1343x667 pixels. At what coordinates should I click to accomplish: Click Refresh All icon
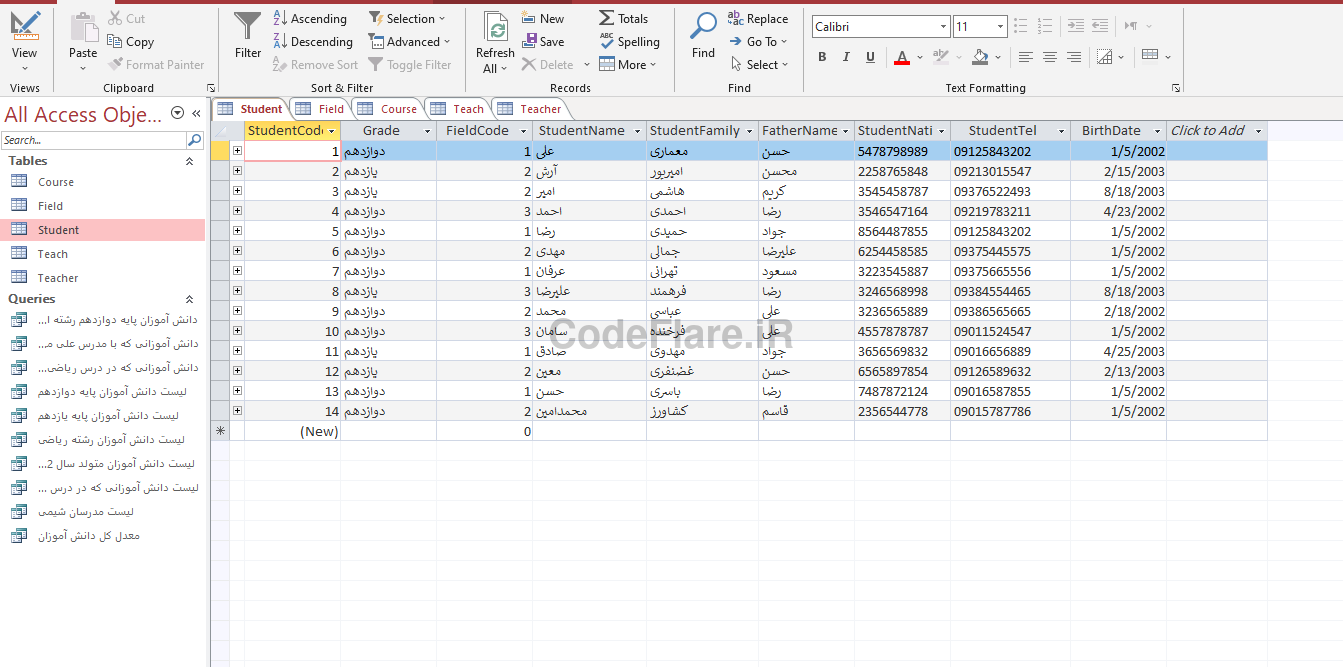tap(494, 26)
